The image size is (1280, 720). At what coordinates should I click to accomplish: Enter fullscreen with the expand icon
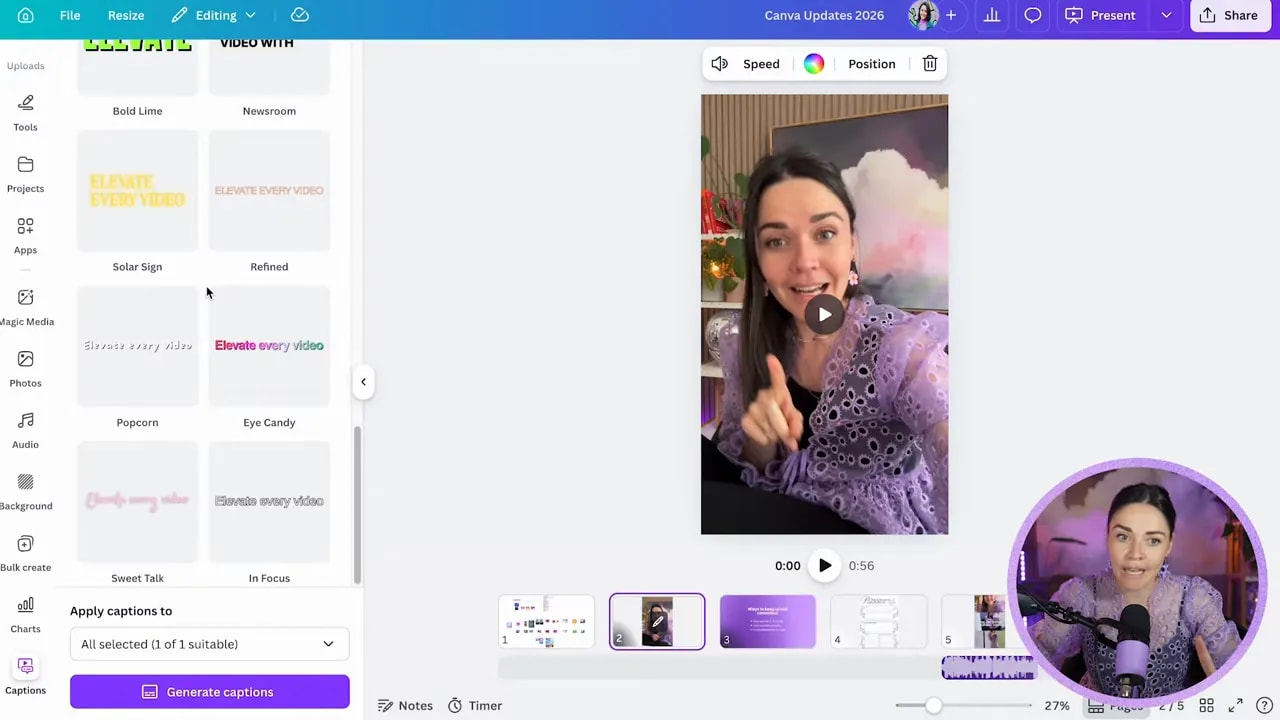[x=1236, y=706]
